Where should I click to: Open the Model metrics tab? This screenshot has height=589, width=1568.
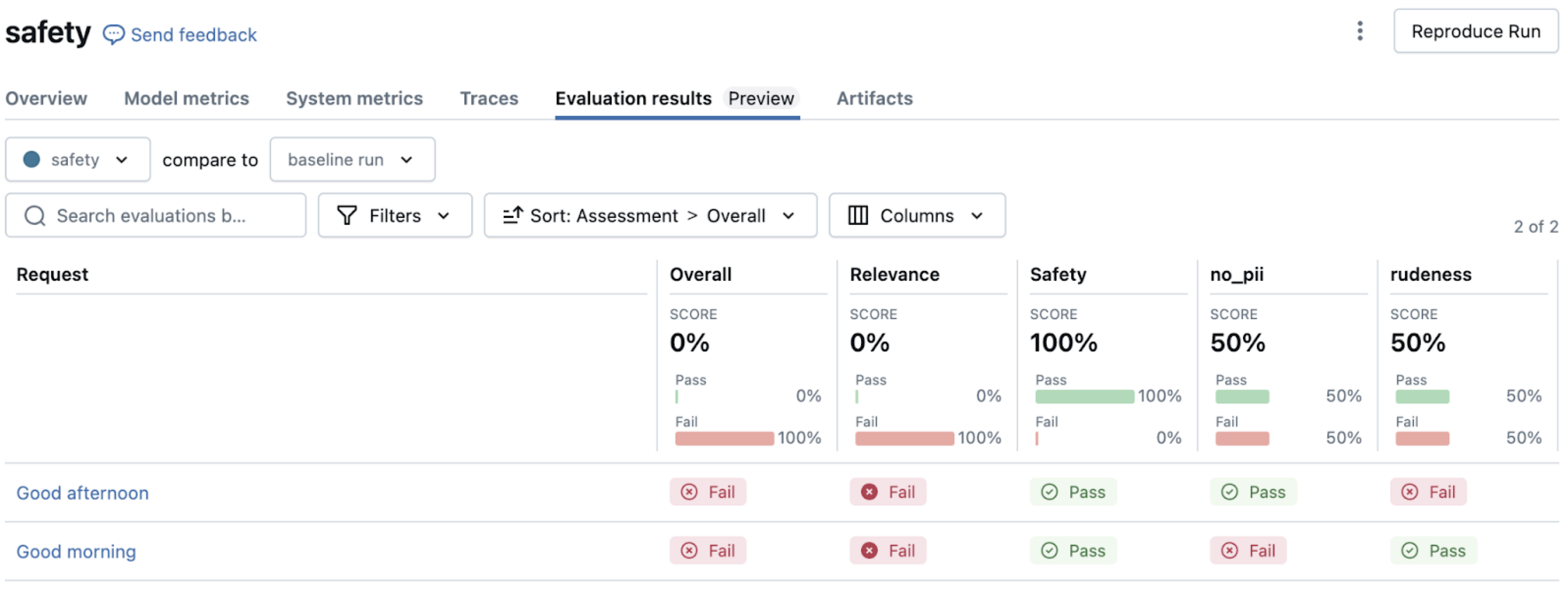point(186,98)
